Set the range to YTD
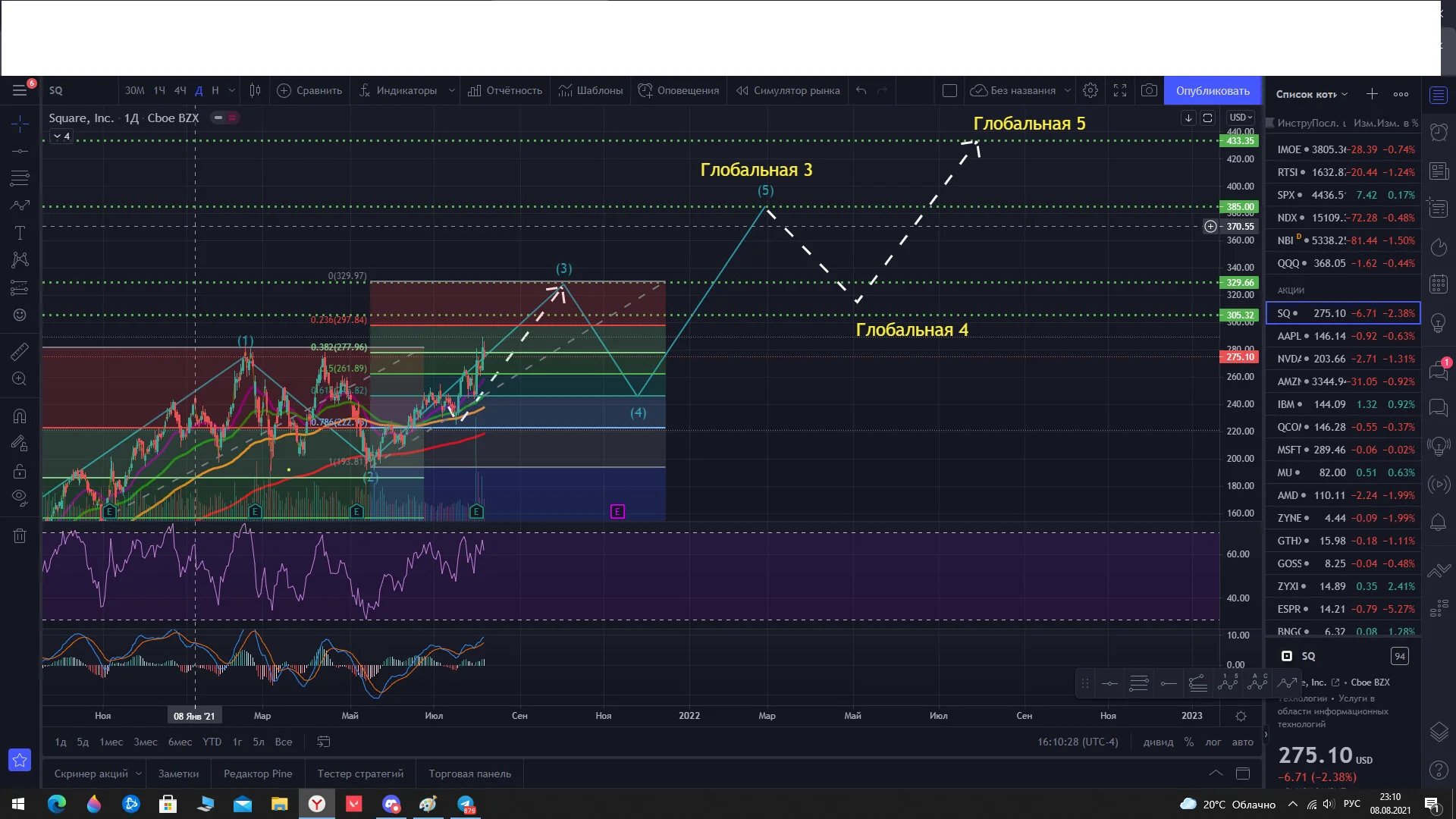Image resolution: width=1456 pixels, height=819 pixels. (x=212, y=742)
